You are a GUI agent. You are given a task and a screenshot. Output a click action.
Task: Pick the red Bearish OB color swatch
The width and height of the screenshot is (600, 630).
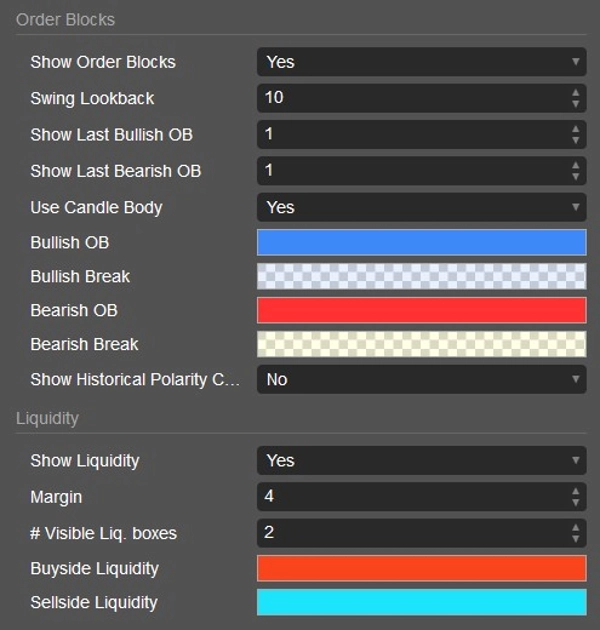(421, 310)
